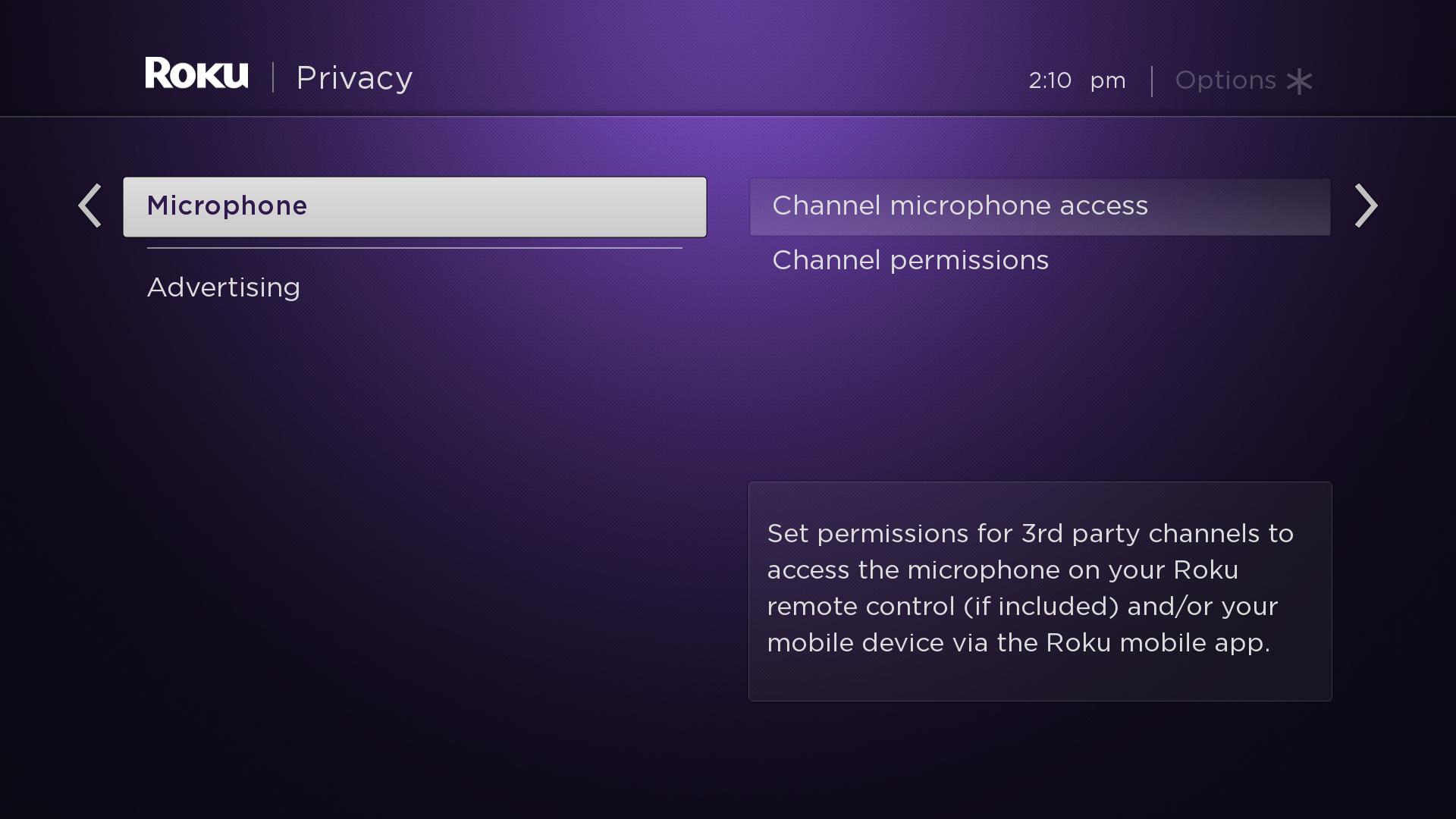This screenshot has height=819, width=1456.
Task: Click the microphone permissions description box
Action: click(1040, 591)
